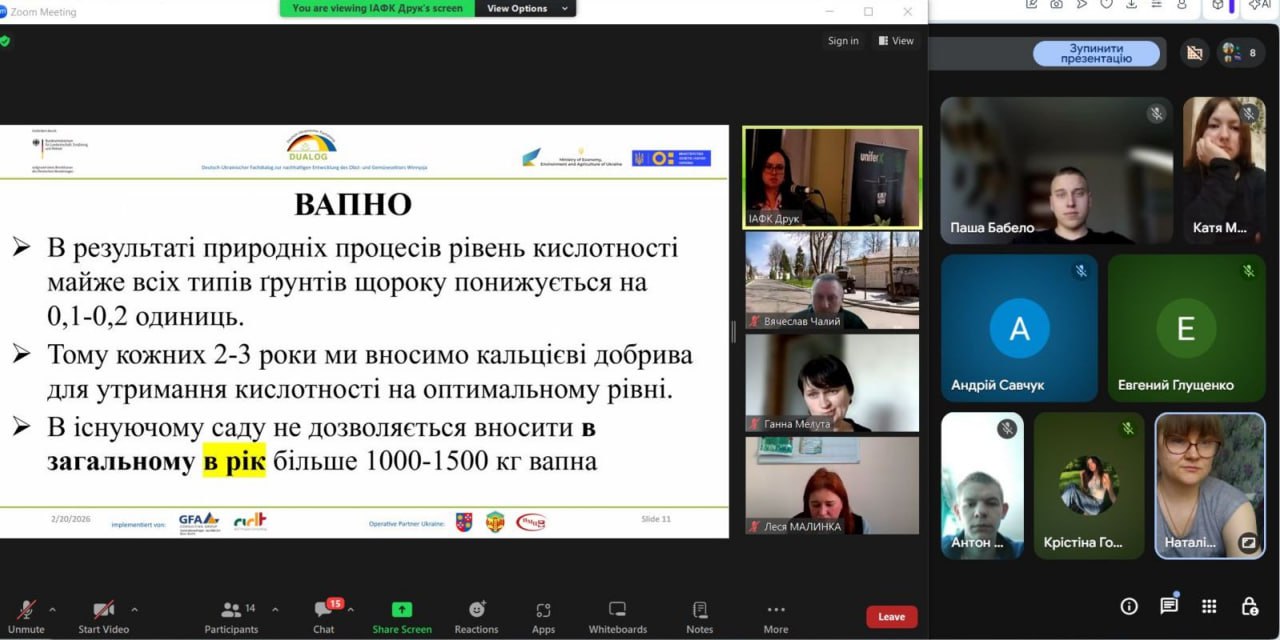This screenshot has height=640, width=1280.
Task: Click the red Leave button
Action: tap(891, 617)
